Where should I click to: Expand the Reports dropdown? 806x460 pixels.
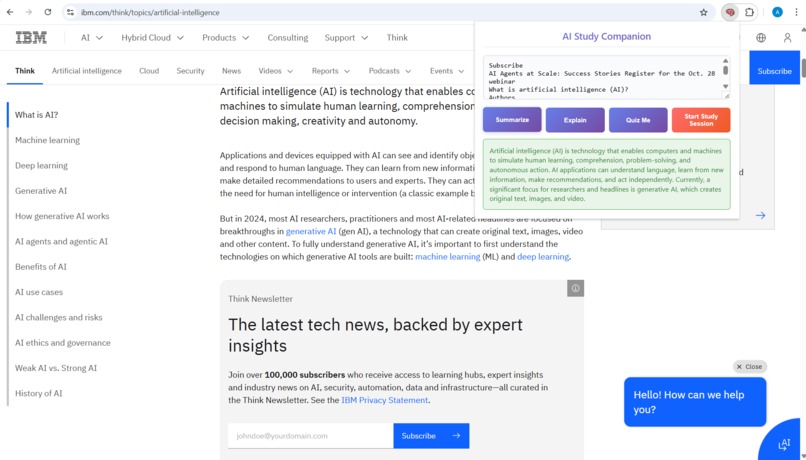tap(331, 71)
